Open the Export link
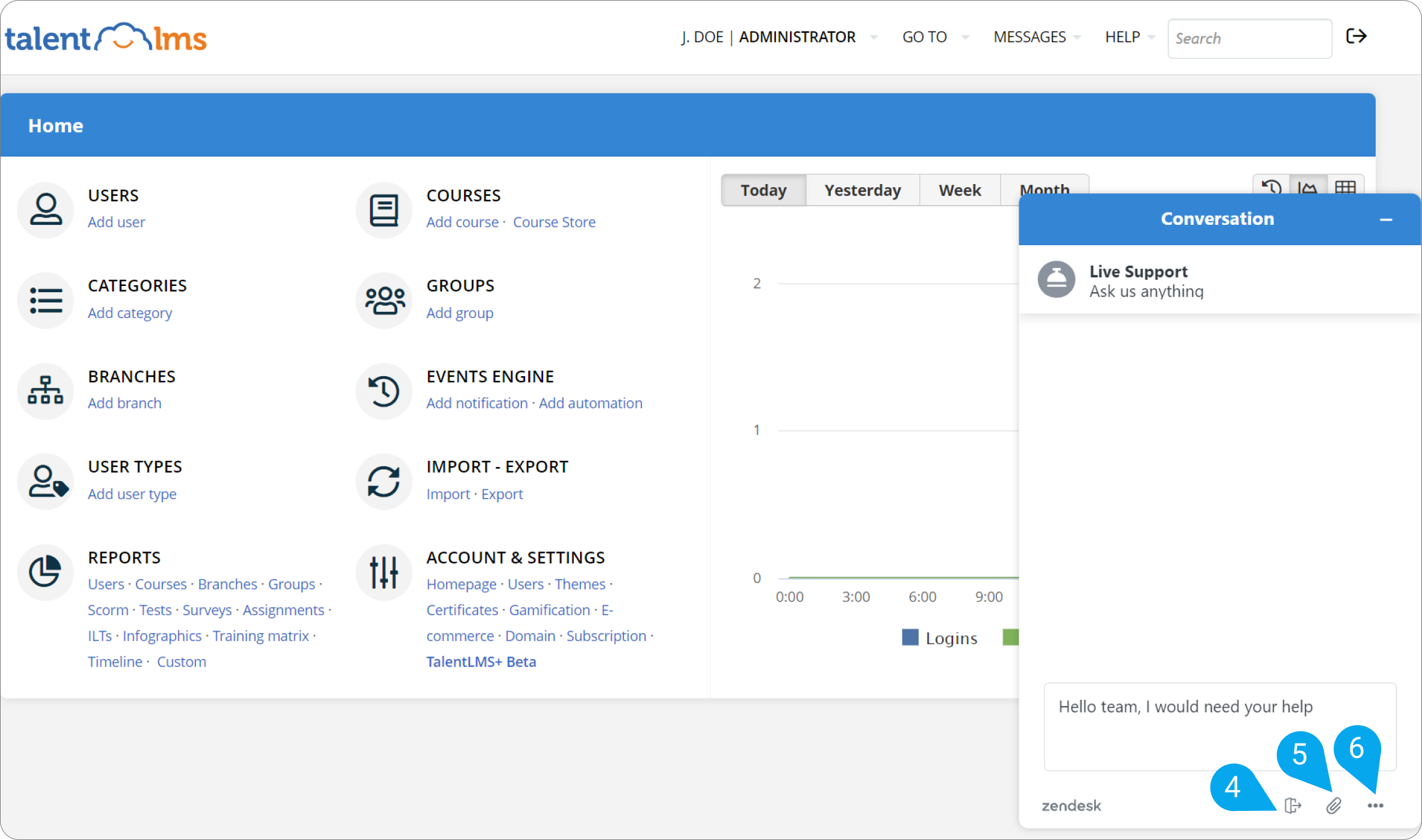Screen dimensions: 1422x840 (502, 494)
